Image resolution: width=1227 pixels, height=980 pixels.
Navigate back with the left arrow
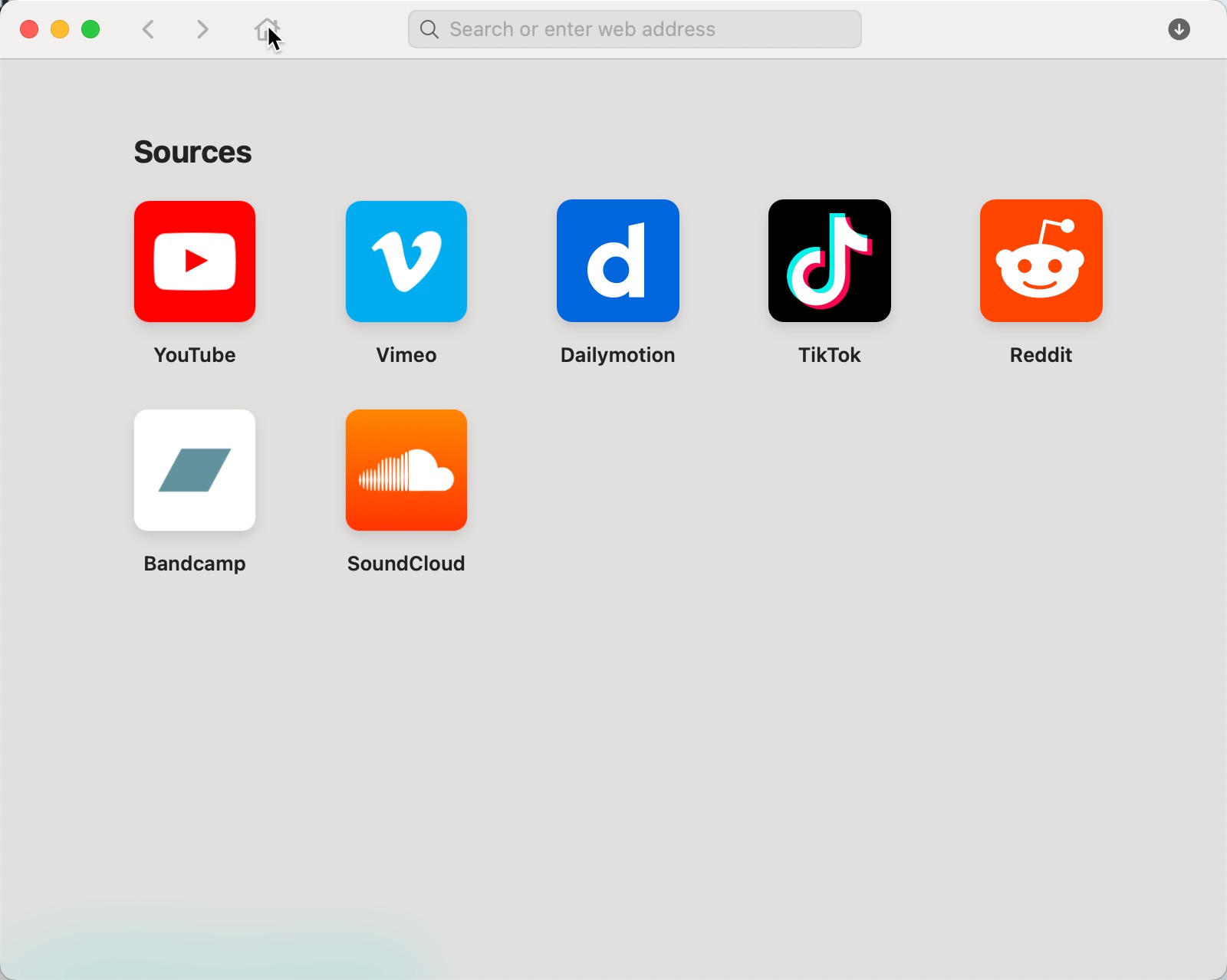pyautogui.click(x=149, y=30)
